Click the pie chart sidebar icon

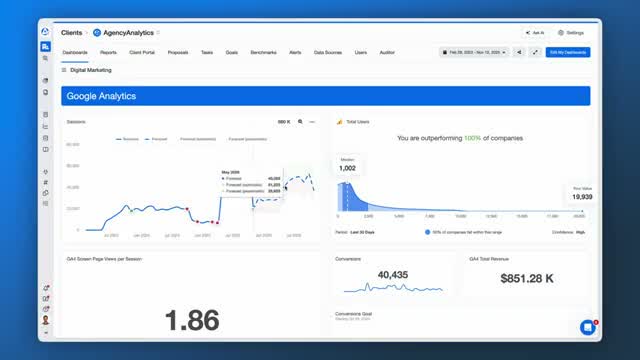[45, 80]
